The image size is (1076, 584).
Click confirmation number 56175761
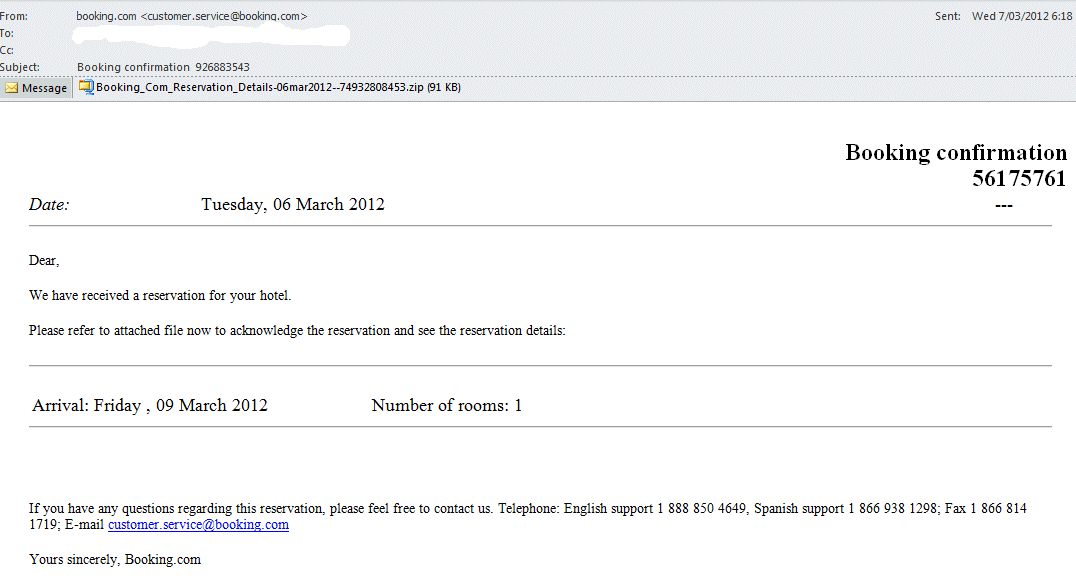(x=1018, y=178)
